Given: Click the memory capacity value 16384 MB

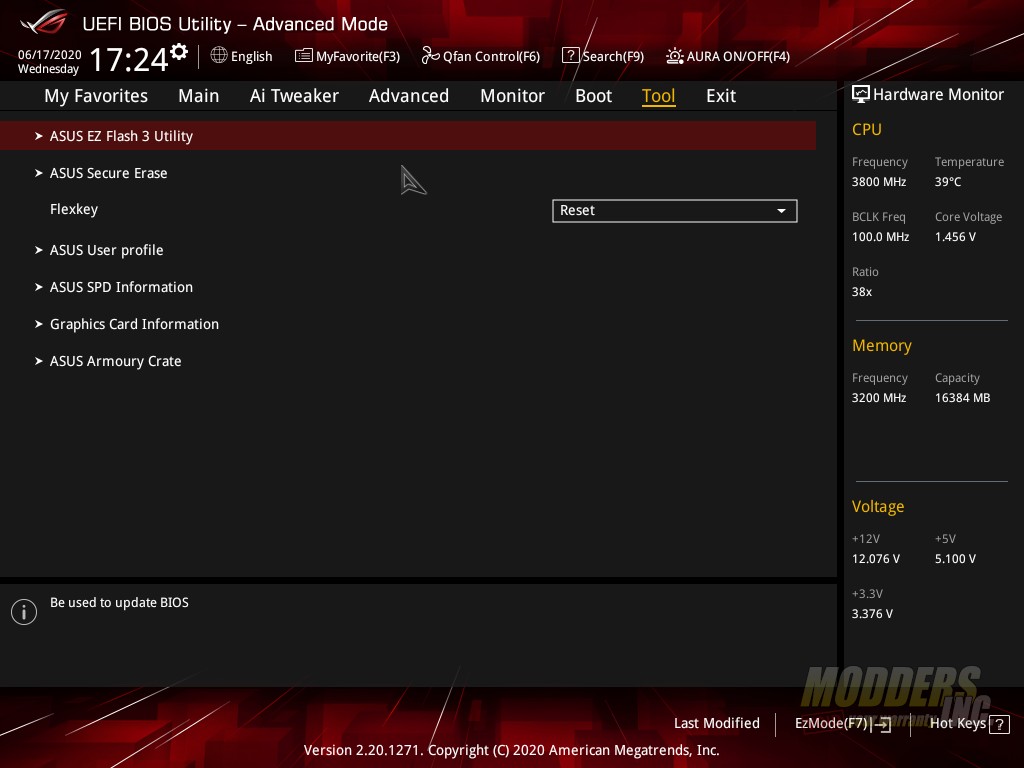Looking at the screenshot, I should pos(963,398).
